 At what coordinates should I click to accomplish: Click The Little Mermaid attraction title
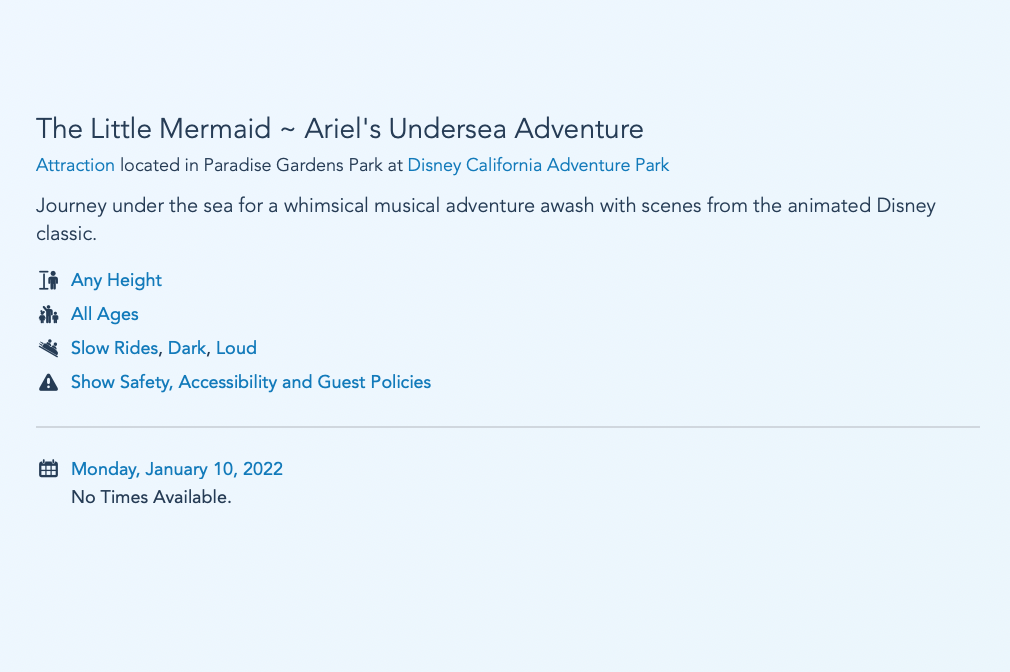pyautogui.click(x=340, y=129)
